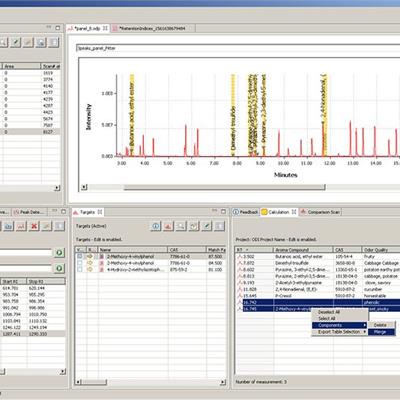Click the yellow Butanoic acid ethyl ester marker
Screen dimensions: 400x400
point(132,115)
